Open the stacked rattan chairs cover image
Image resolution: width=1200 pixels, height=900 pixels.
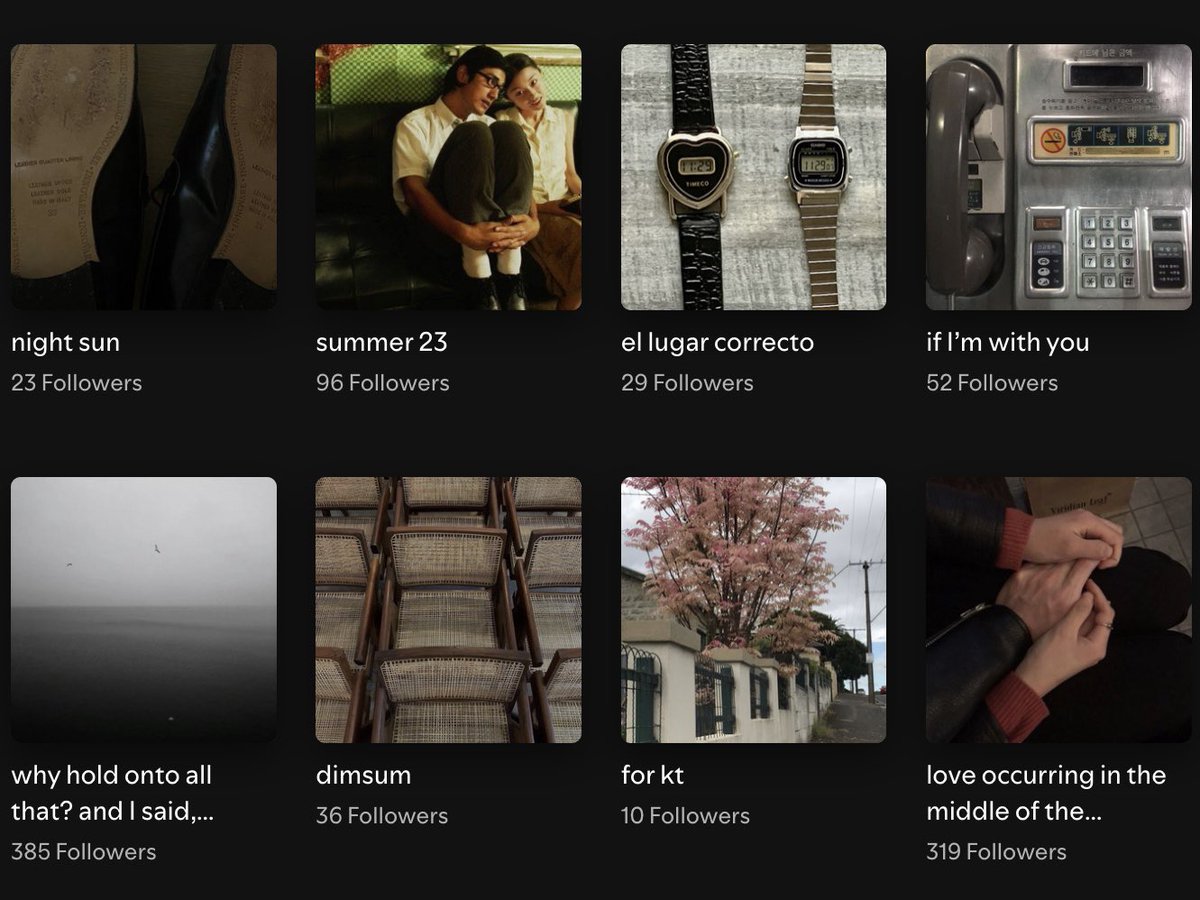pos(448,609)
